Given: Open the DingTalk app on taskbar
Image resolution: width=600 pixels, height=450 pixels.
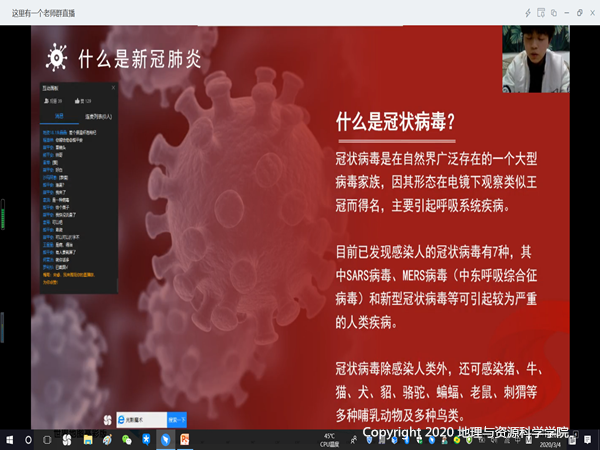Looking at the screenshot, I should pos(165,439).
